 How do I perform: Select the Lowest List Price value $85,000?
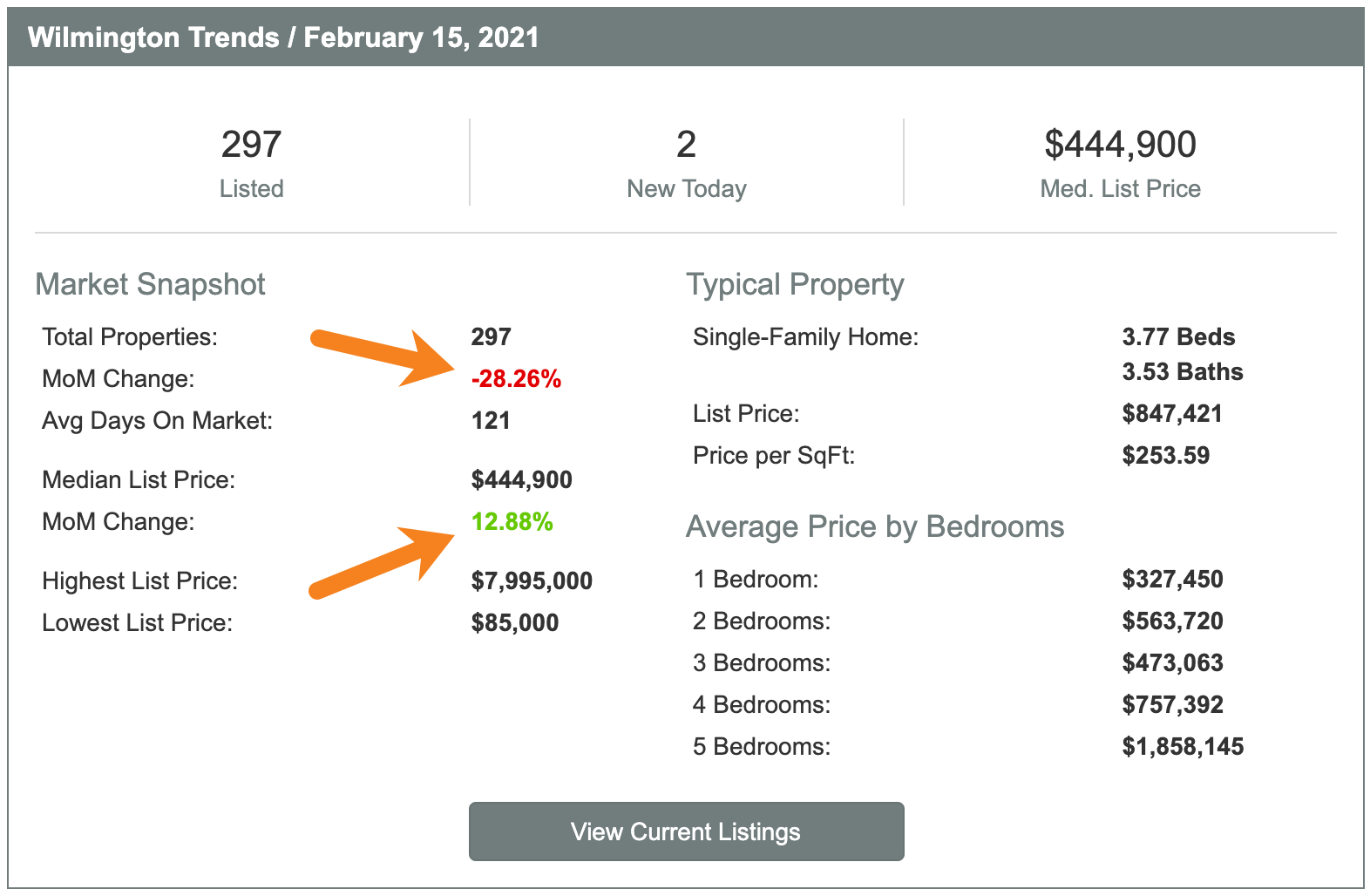(515, 623)
